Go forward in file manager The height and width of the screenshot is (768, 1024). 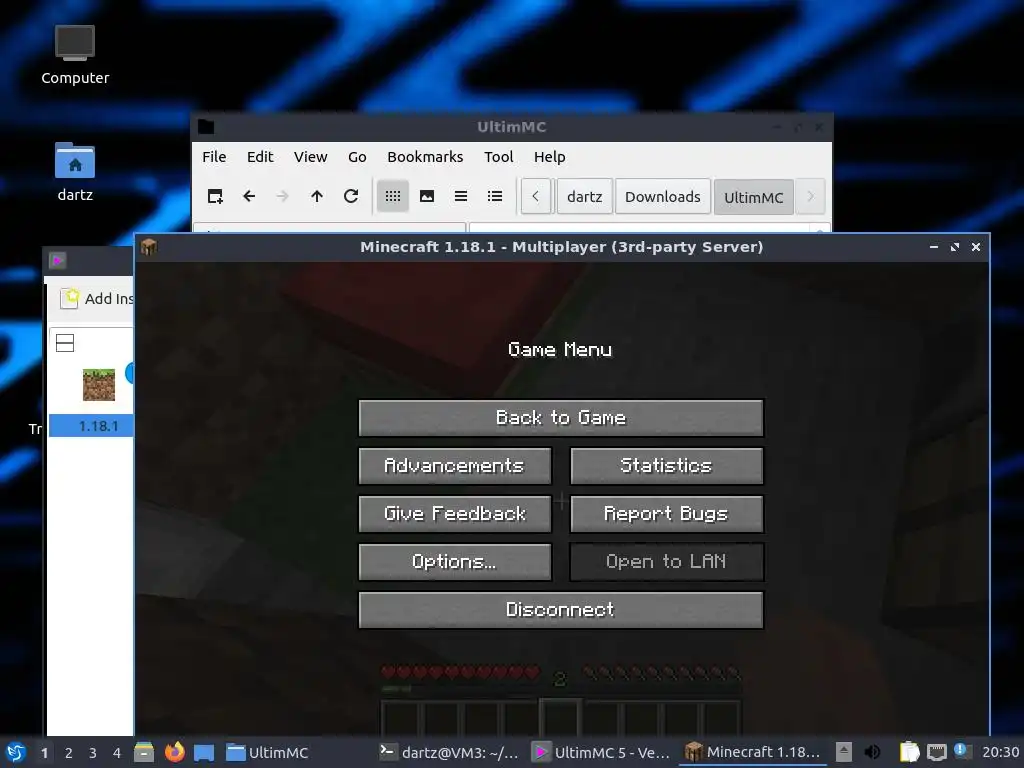click(282, 196)
